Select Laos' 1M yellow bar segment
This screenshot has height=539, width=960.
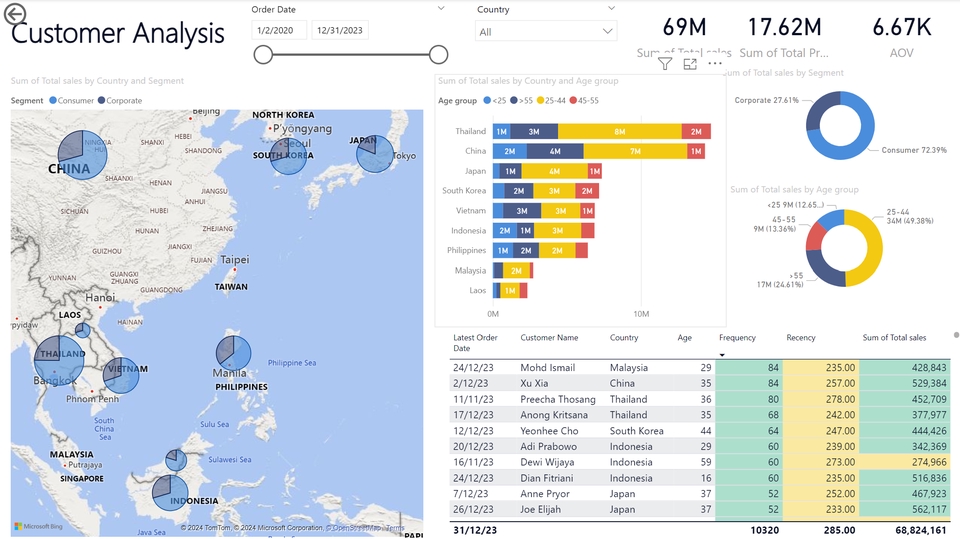(x=509, y=290)
